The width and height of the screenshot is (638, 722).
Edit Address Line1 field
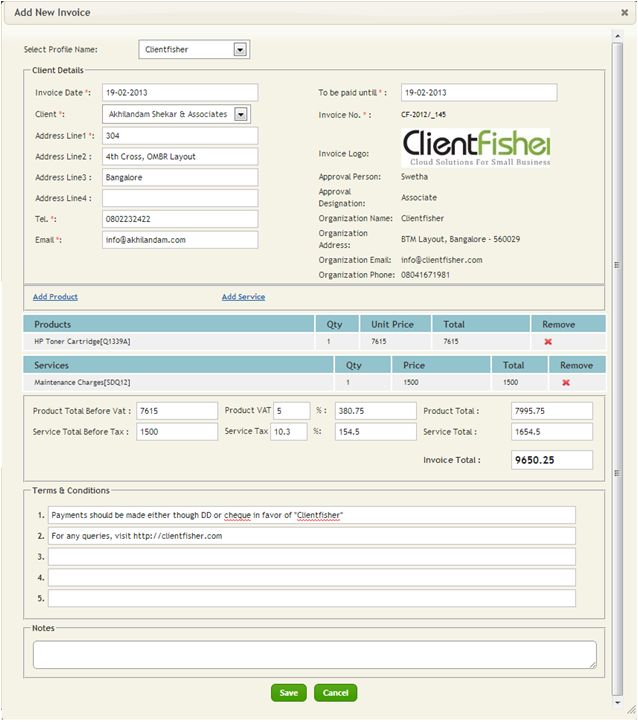(x=180, y=136)
